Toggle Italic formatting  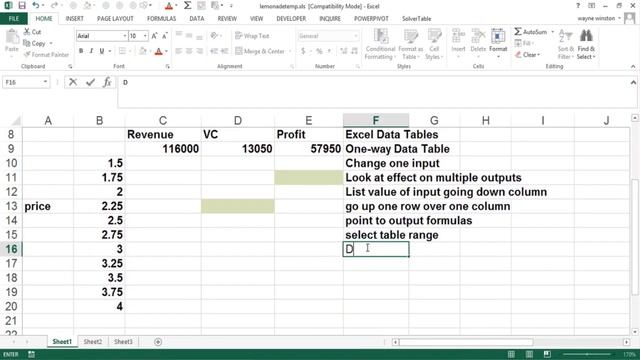91,51
